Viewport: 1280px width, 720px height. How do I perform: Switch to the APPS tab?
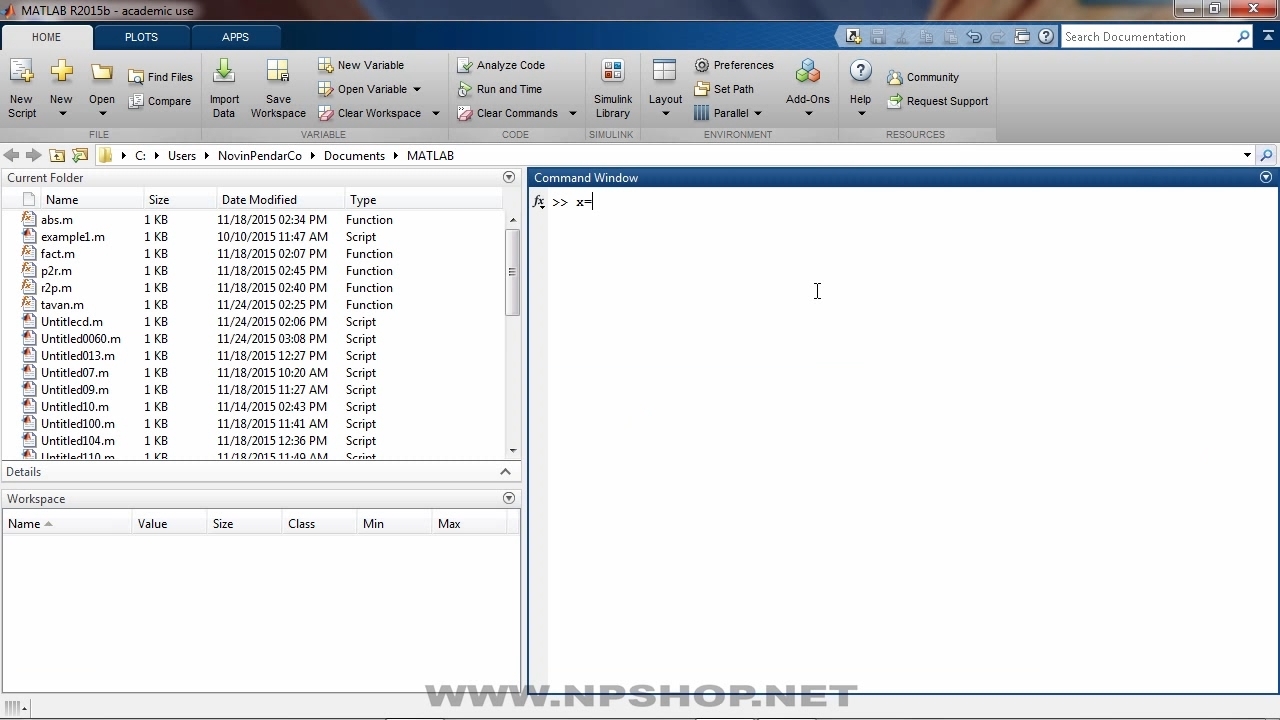(x=235, y=37)
